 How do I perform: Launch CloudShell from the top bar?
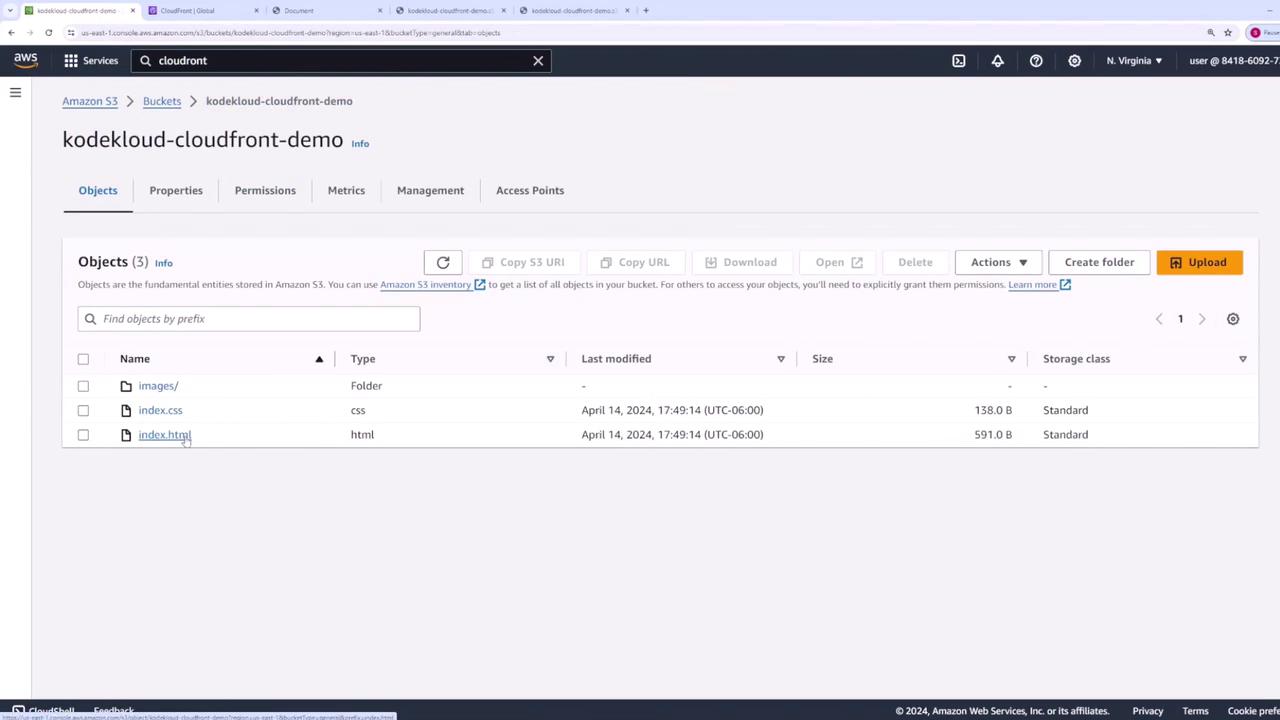pos(959,61)
